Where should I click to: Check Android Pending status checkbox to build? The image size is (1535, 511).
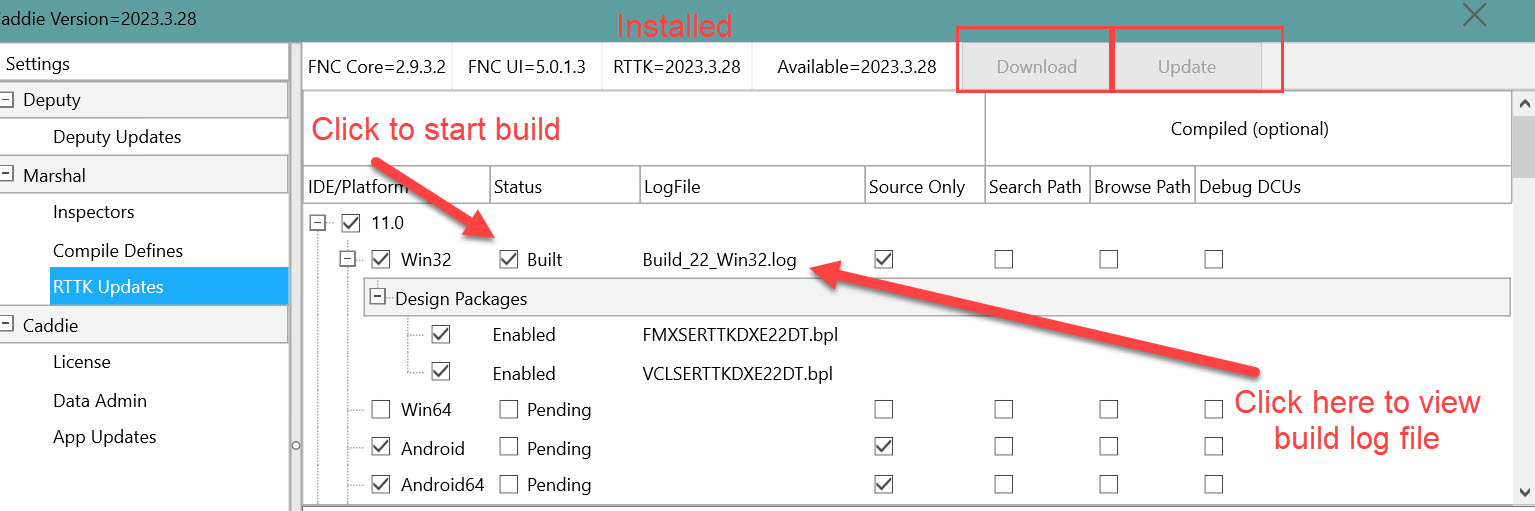pos(509,448)
